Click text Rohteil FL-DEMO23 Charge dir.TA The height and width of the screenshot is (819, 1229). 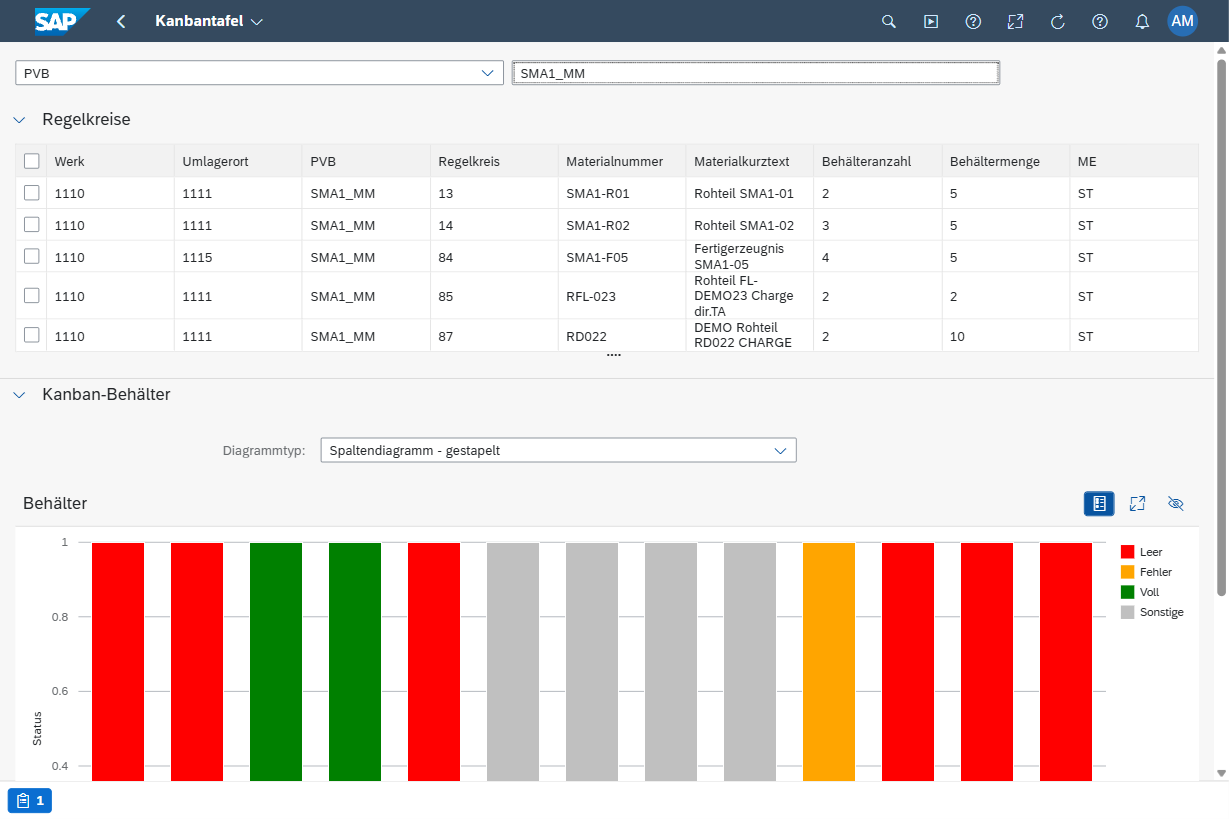(x=744, y=296)
